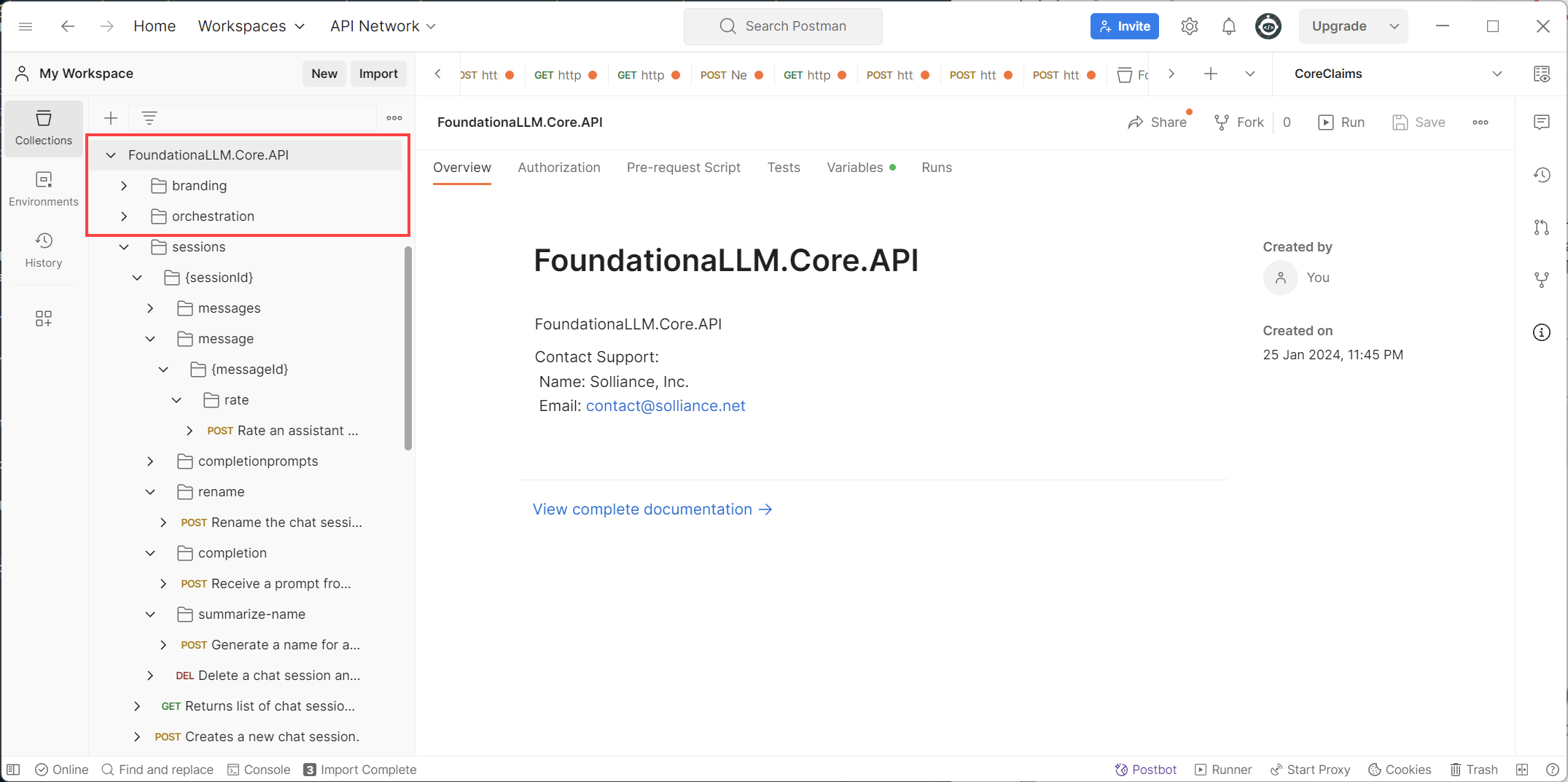
Task: Toggle sidebar using bottom-left status bar icon
Action: click(x=13, y=770)
